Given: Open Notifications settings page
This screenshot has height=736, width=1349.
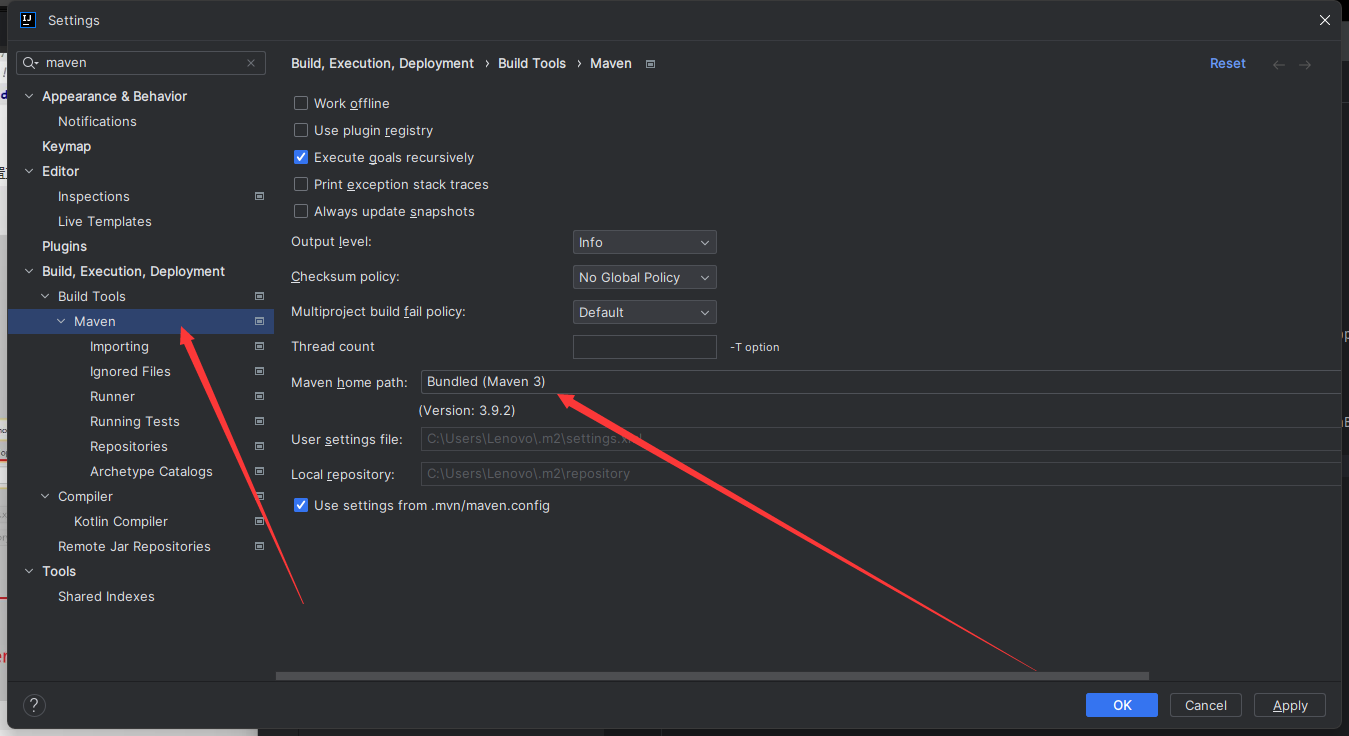Looking at the screenshot, I should [x=97, y=121].
